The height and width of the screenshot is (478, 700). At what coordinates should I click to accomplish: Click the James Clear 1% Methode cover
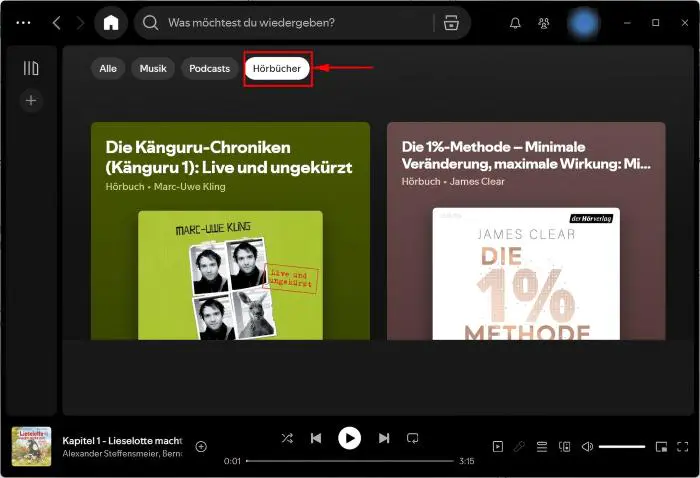click(526, 274)
